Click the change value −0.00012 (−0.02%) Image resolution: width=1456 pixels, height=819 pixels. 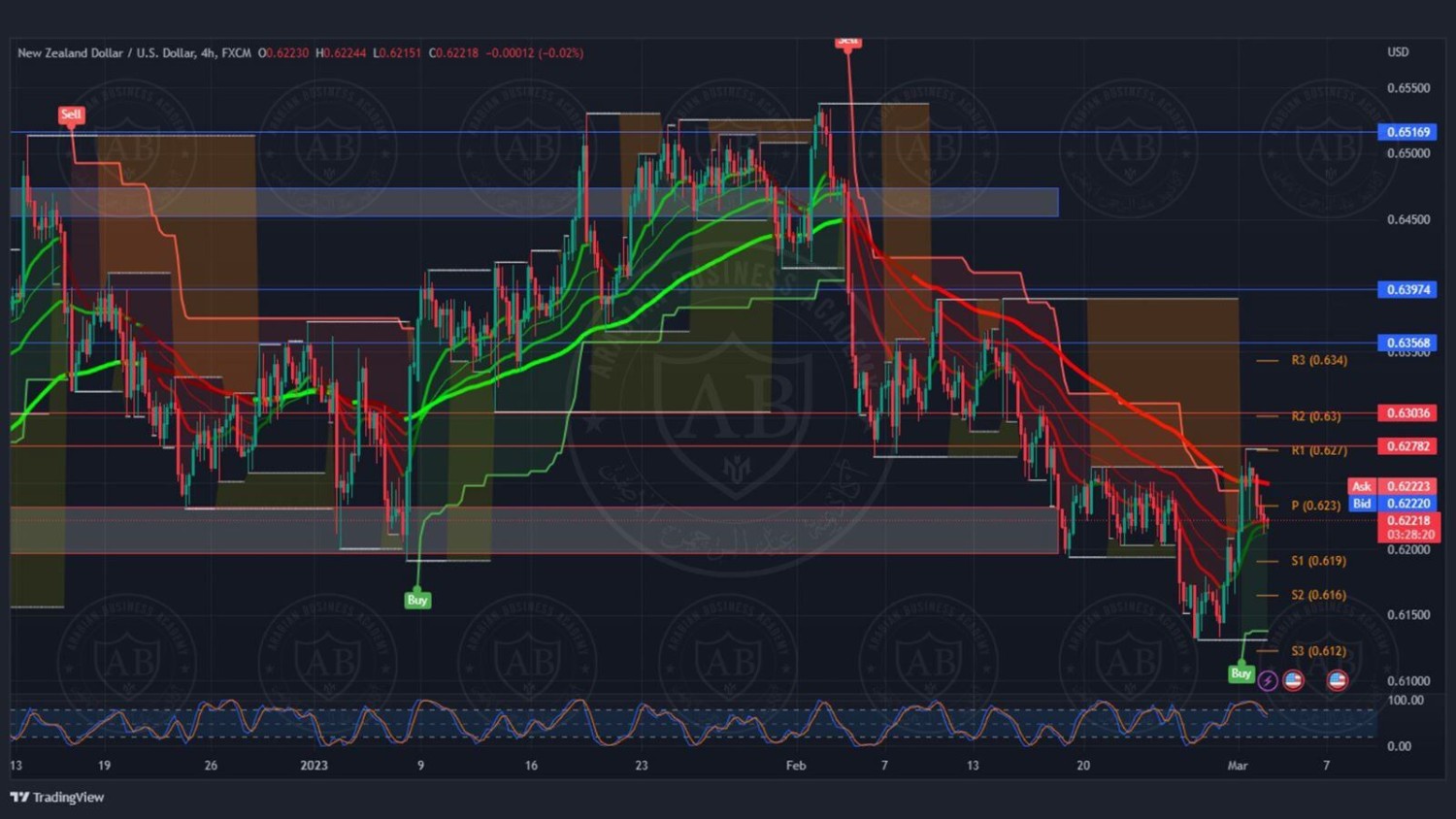click(x=535, y=53)
